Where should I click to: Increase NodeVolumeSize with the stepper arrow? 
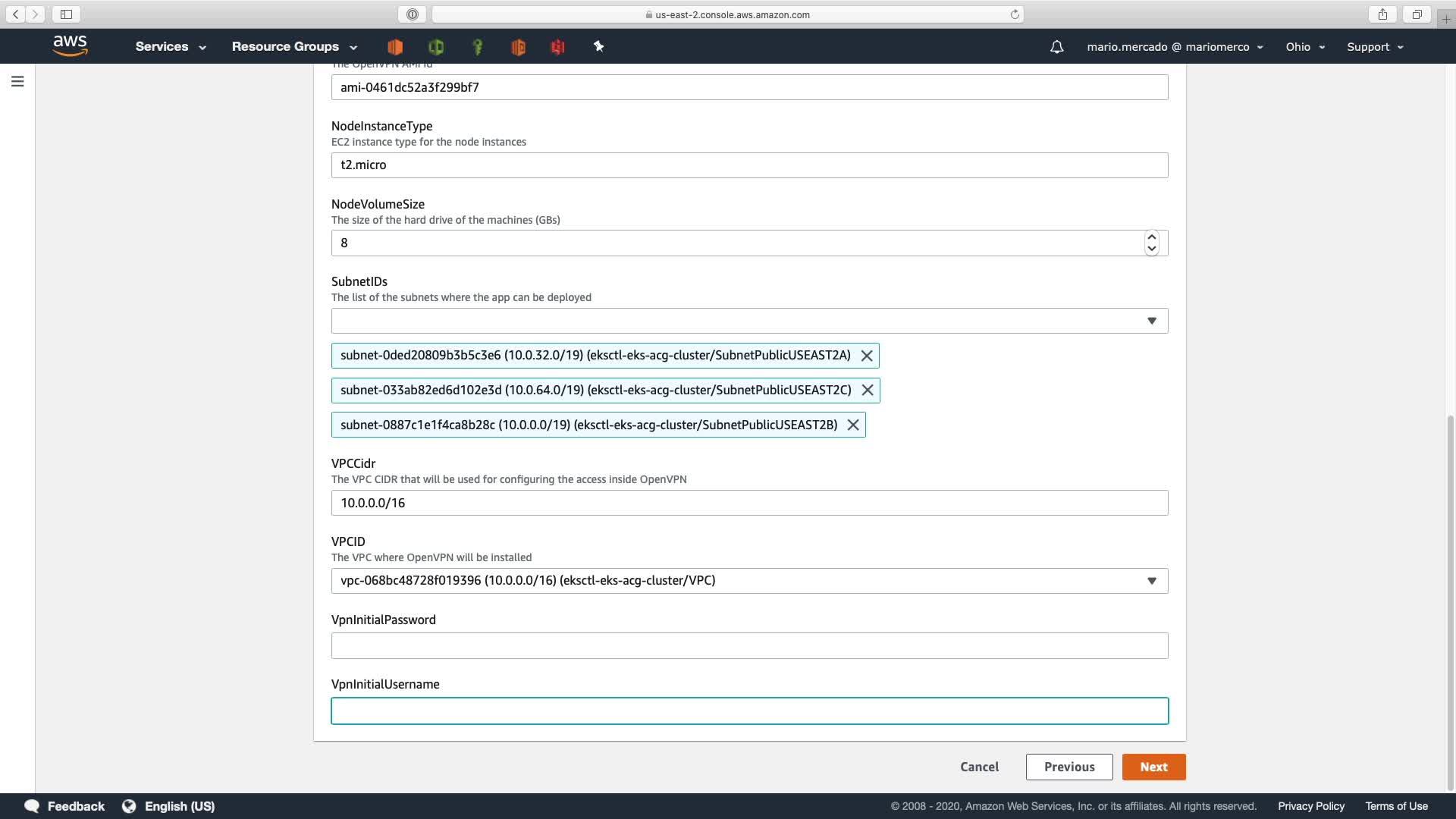(1151, 237)
